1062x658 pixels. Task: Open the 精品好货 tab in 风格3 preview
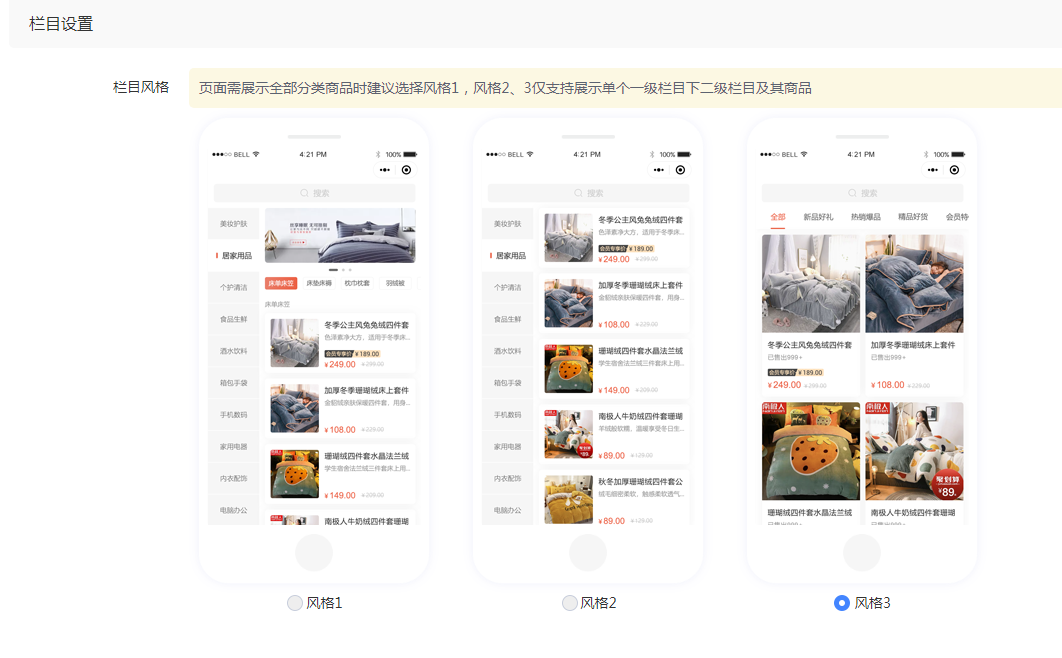click(913, 217)
